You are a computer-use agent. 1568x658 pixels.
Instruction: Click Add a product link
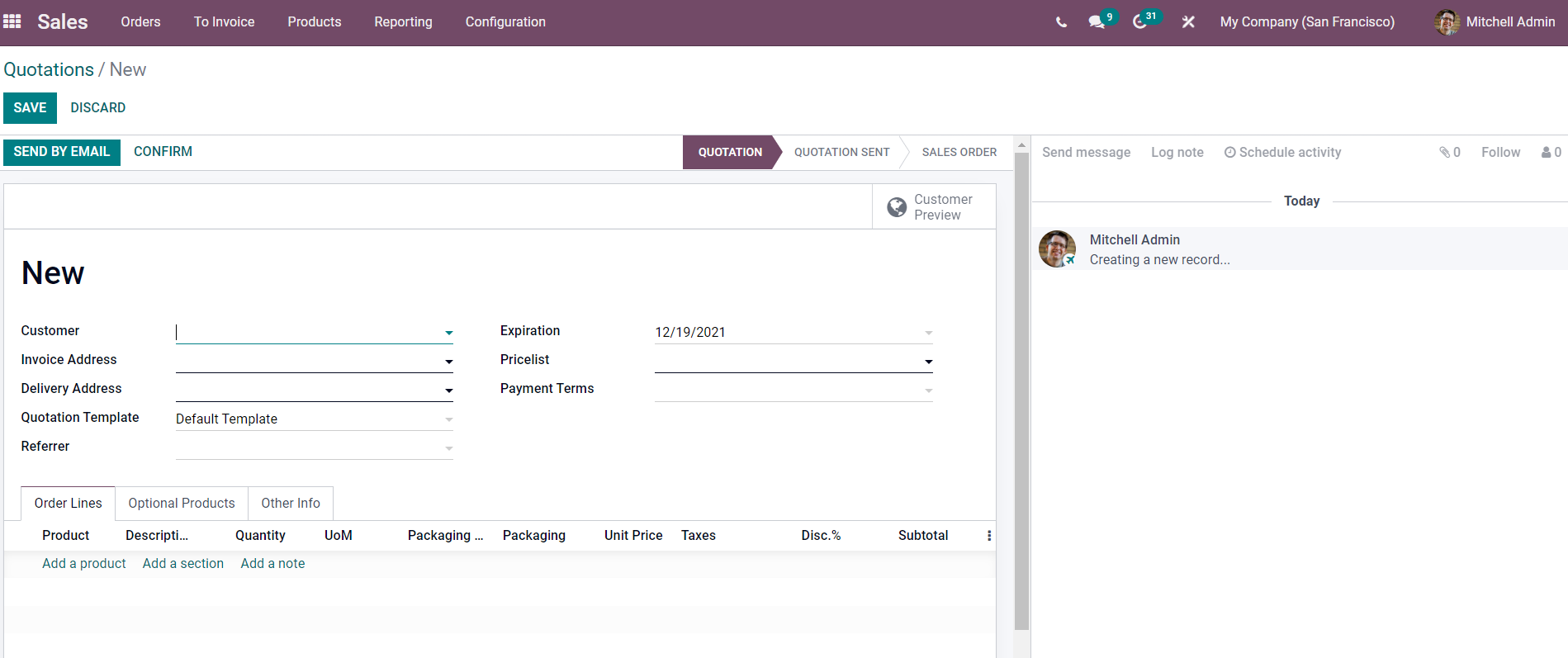pyautogui.click(x=84, y=564)
